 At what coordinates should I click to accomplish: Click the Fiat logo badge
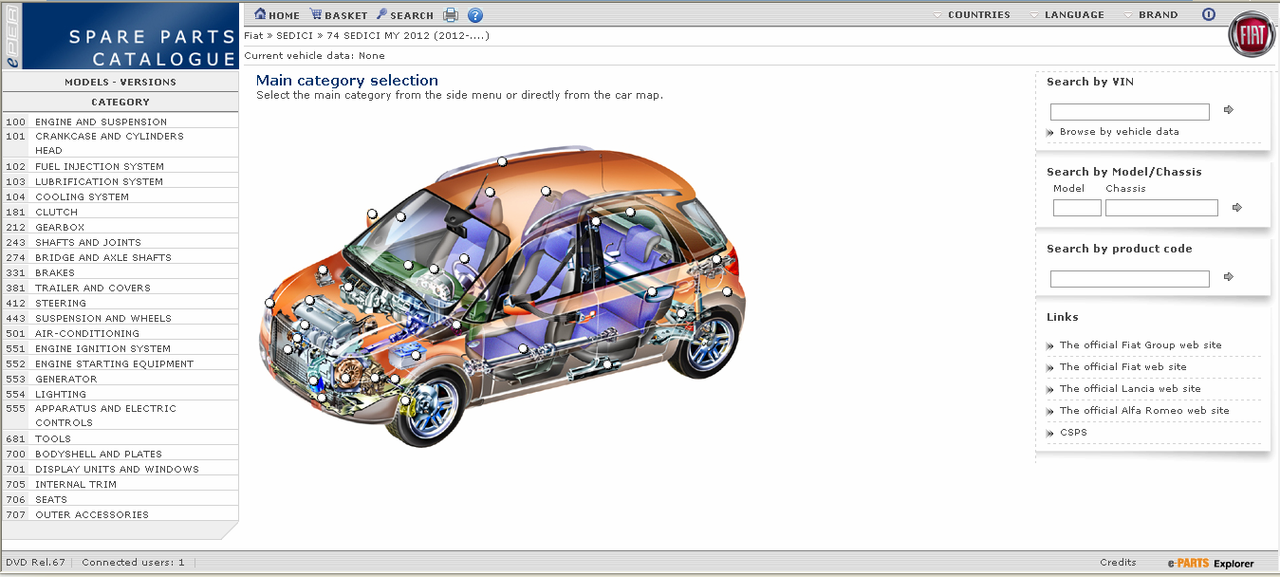[x=1253, y=35]
